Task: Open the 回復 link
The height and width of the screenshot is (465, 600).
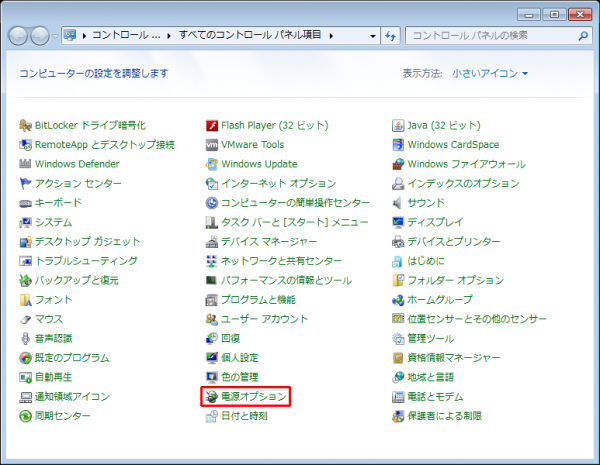Action: [x=231, y=338]
